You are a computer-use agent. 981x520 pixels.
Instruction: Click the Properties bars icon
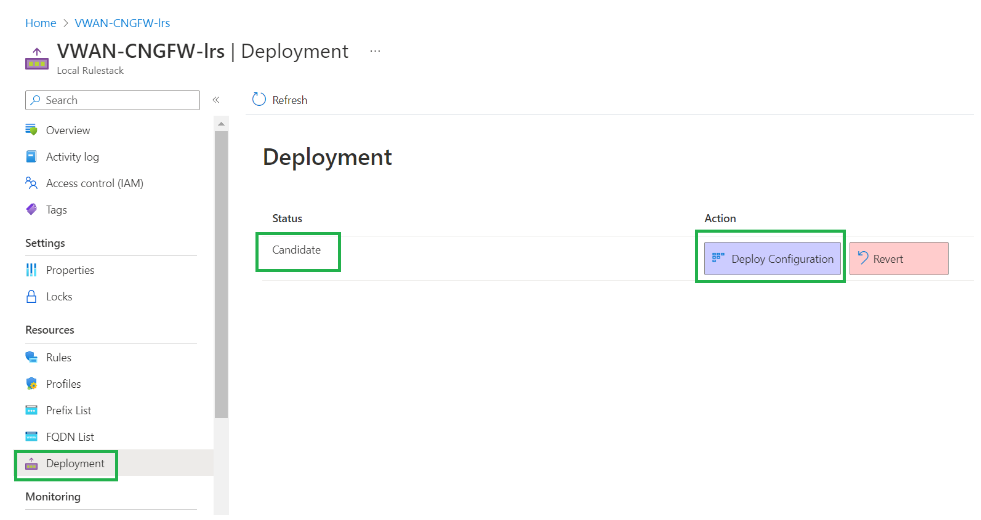pos(31,270)
